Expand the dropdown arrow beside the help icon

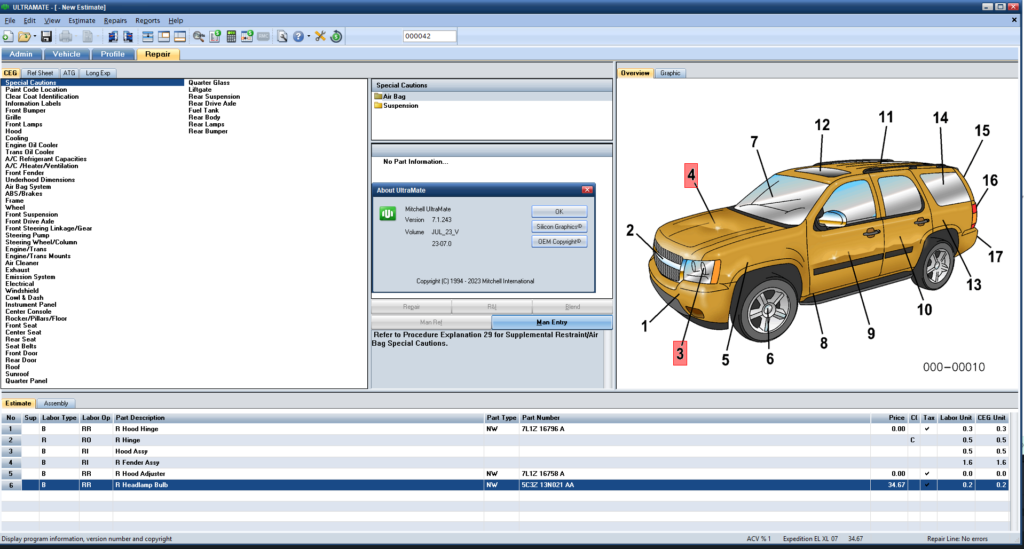pos(309,37)
